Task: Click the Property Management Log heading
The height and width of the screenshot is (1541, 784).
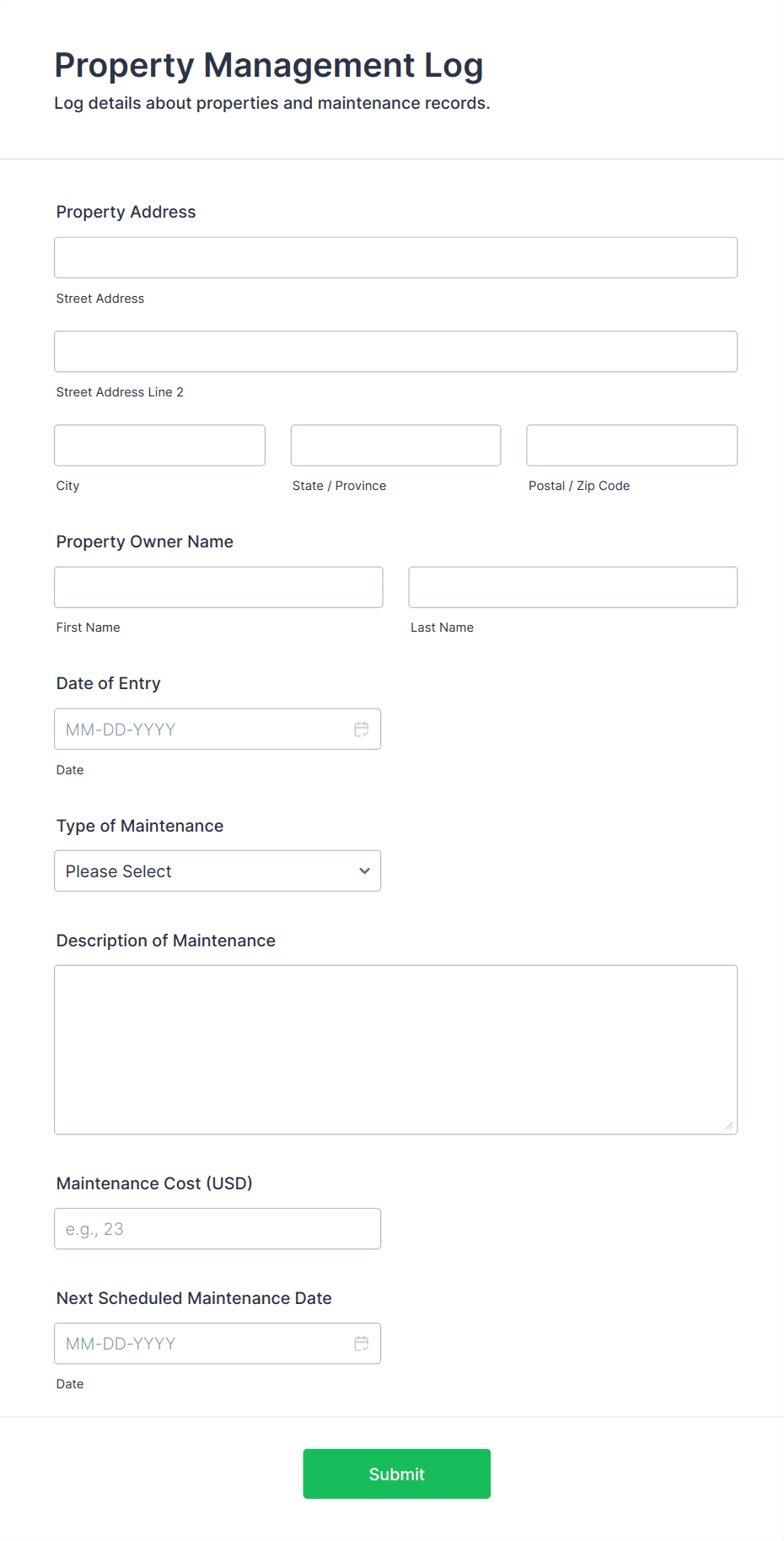Action: tap(269, 65)
